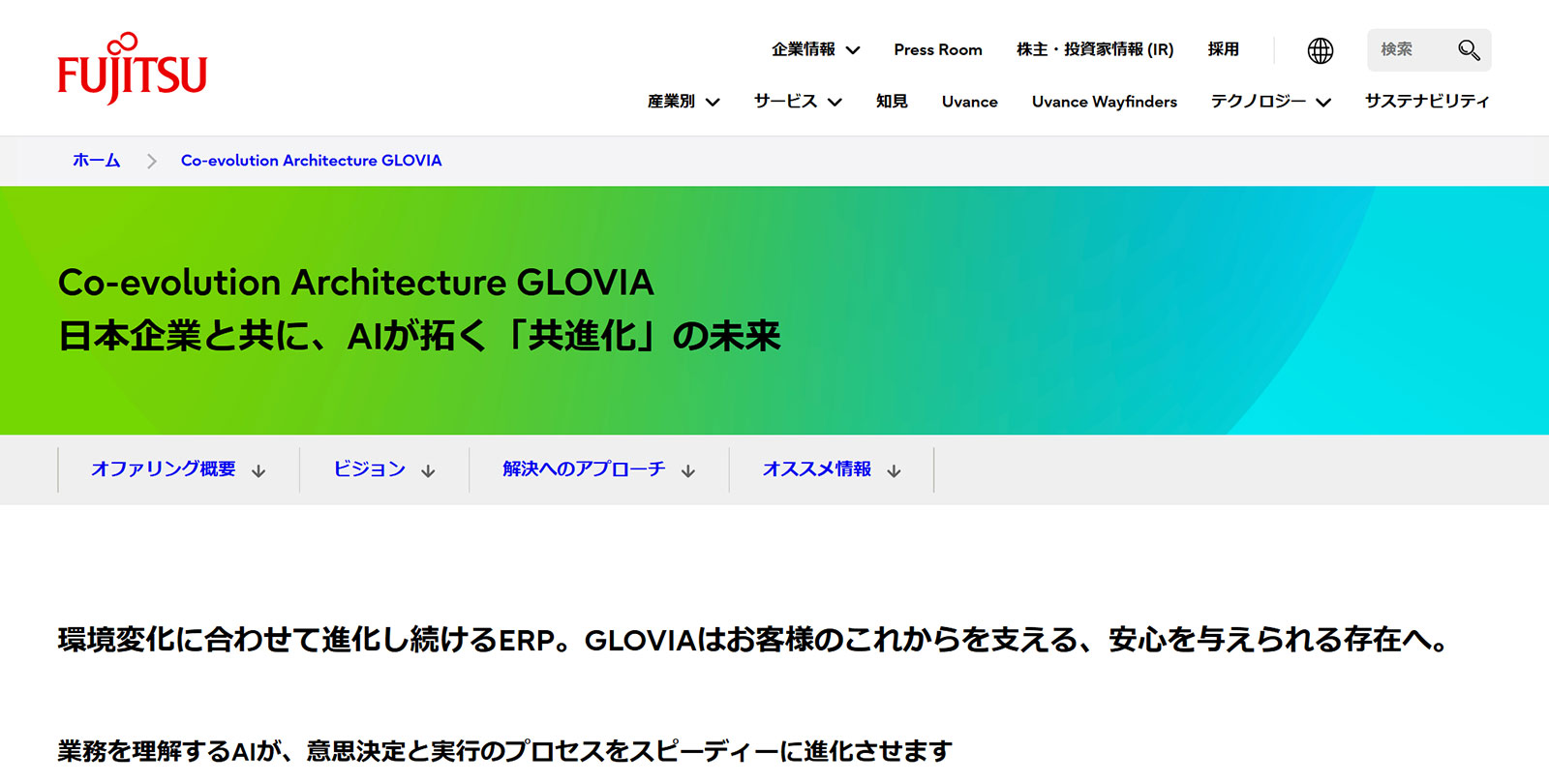The image size is (1549, 784).
Task: Go to ホーム breadcrumb link
Action: [96, 161]
